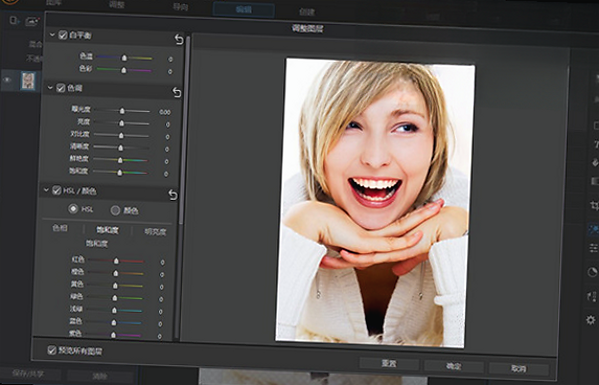Reset the 白平衡 white balance section

[179, 39]
